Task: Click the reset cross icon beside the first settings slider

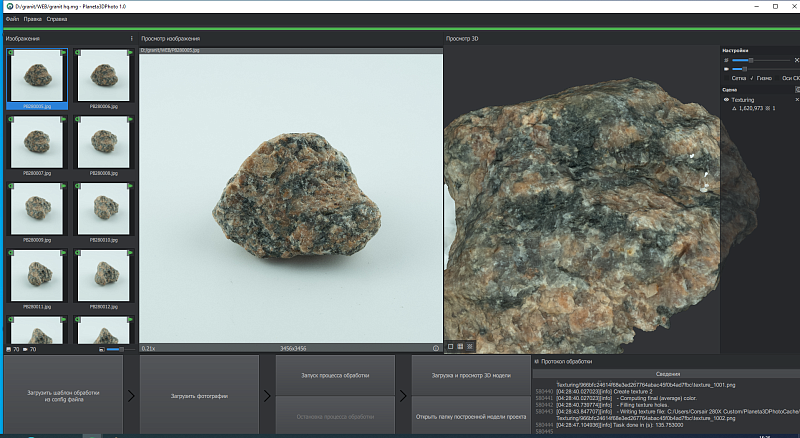Action: coord(797,60)
